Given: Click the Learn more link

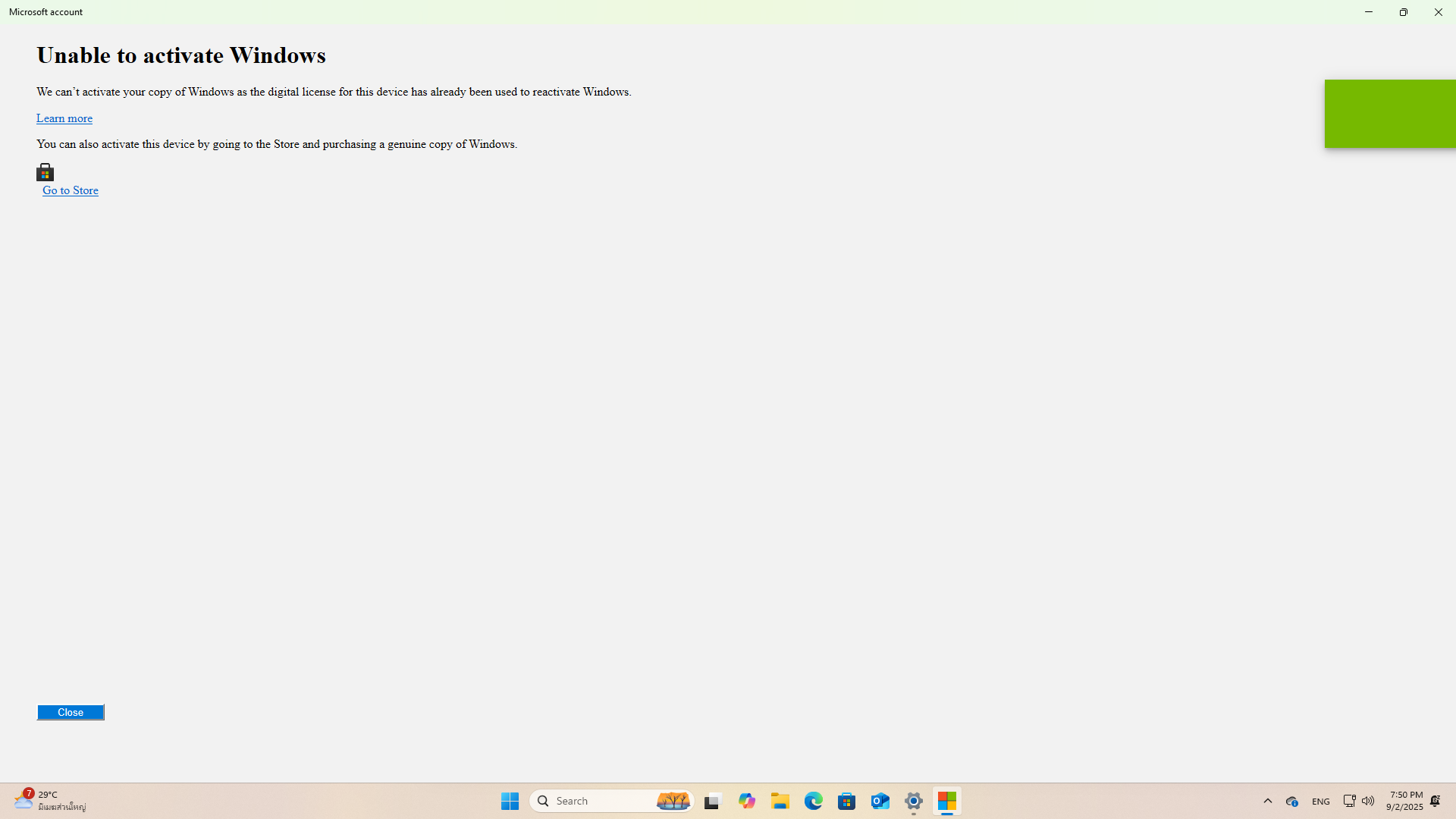Looking at the screenshot, I should (64, 118).
